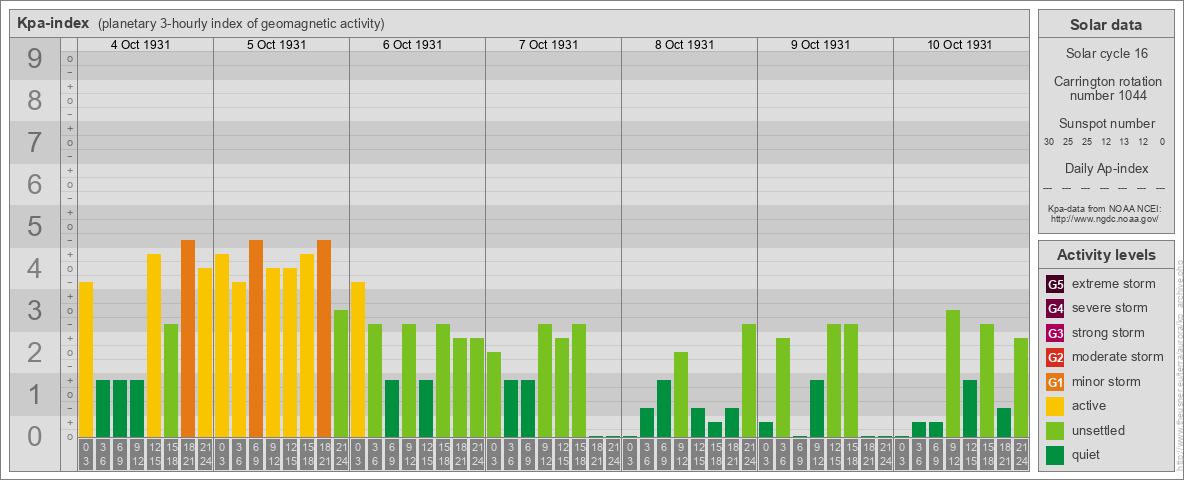Click the 'unsettled' legend label

click(x=1099, y=430)
